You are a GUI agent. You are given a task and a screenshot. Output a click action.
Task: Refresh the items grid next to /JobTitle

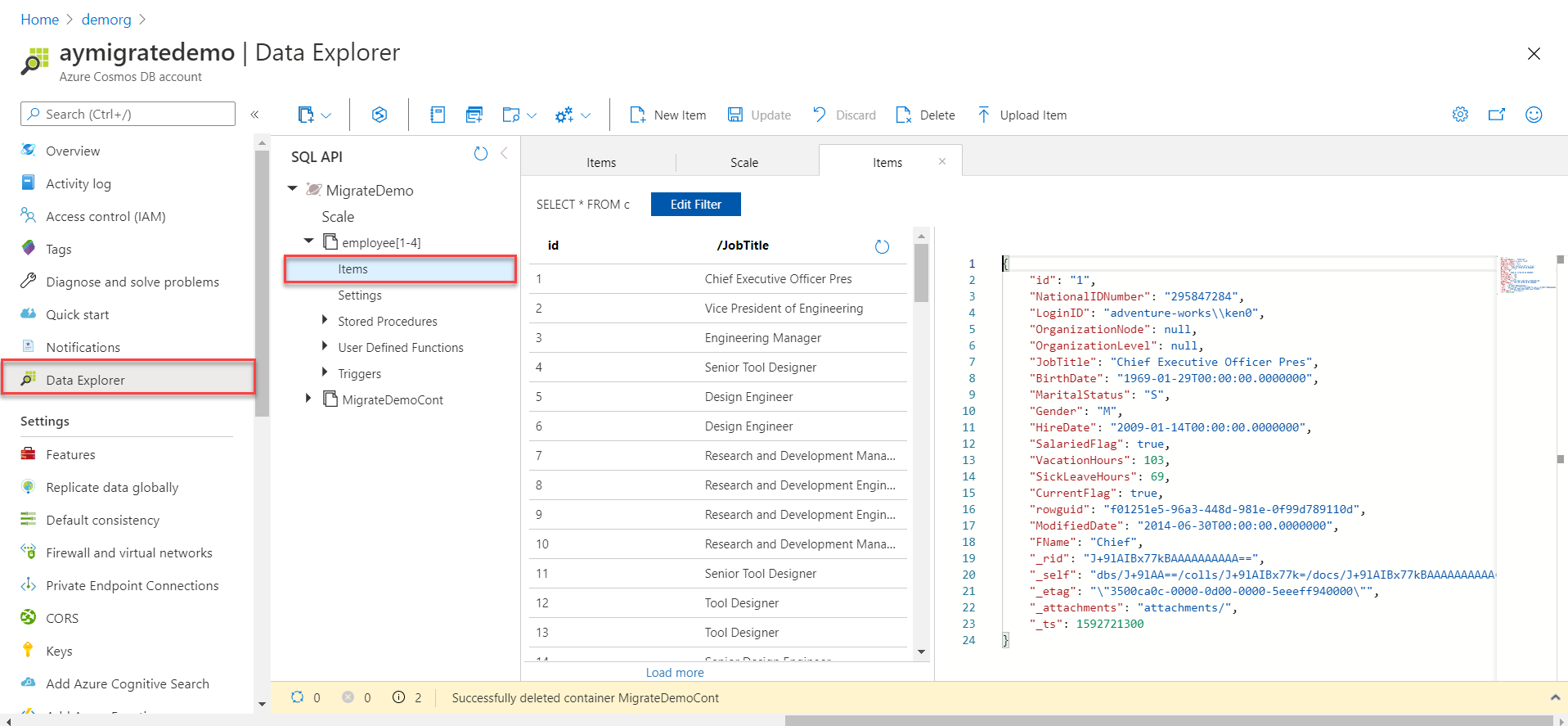pos(882,246)
